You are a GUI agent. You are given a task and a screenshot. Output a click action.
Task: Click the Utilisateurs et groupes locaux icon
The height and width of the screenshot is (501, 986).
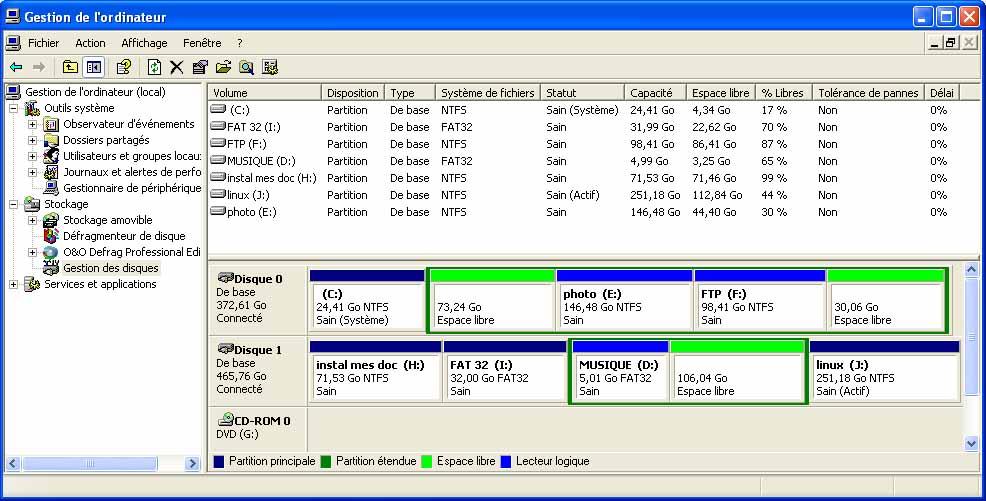51,156
